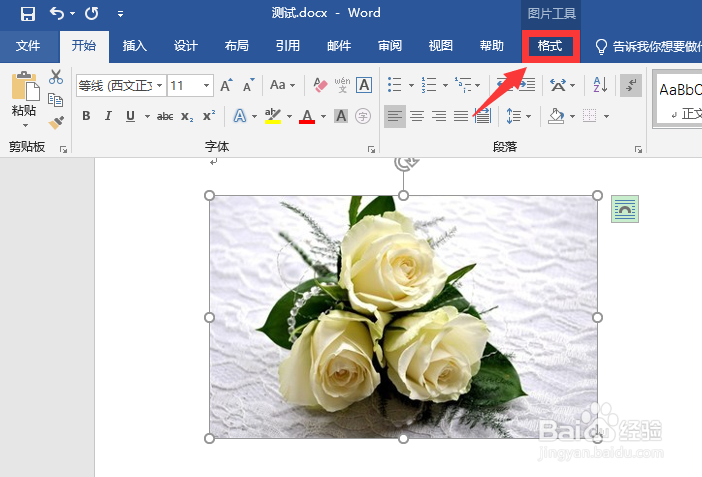
Task: Click the Numbering list icon
Action: tap(429, 85)
